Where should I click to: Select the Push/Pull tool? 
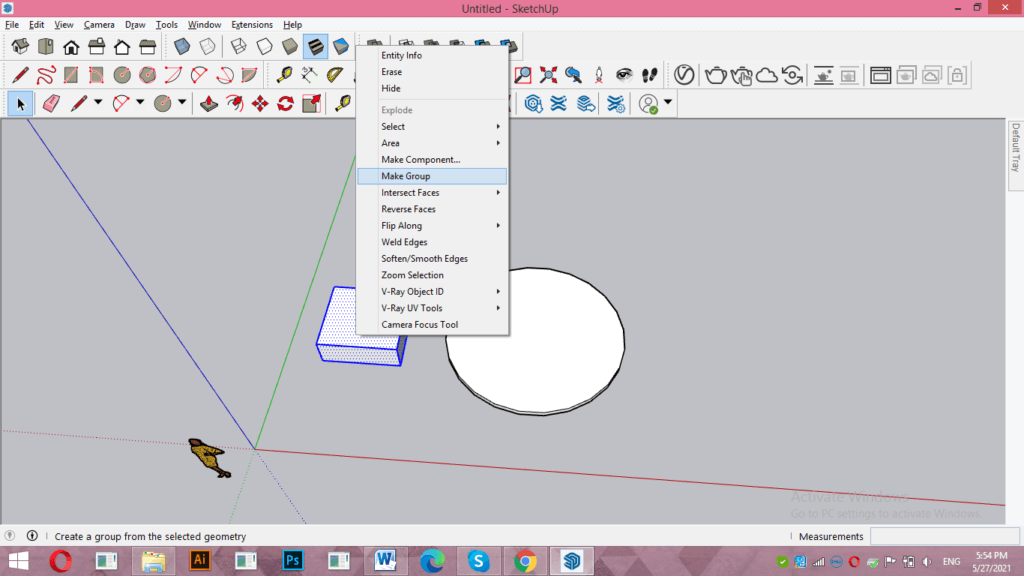(208, 103)
